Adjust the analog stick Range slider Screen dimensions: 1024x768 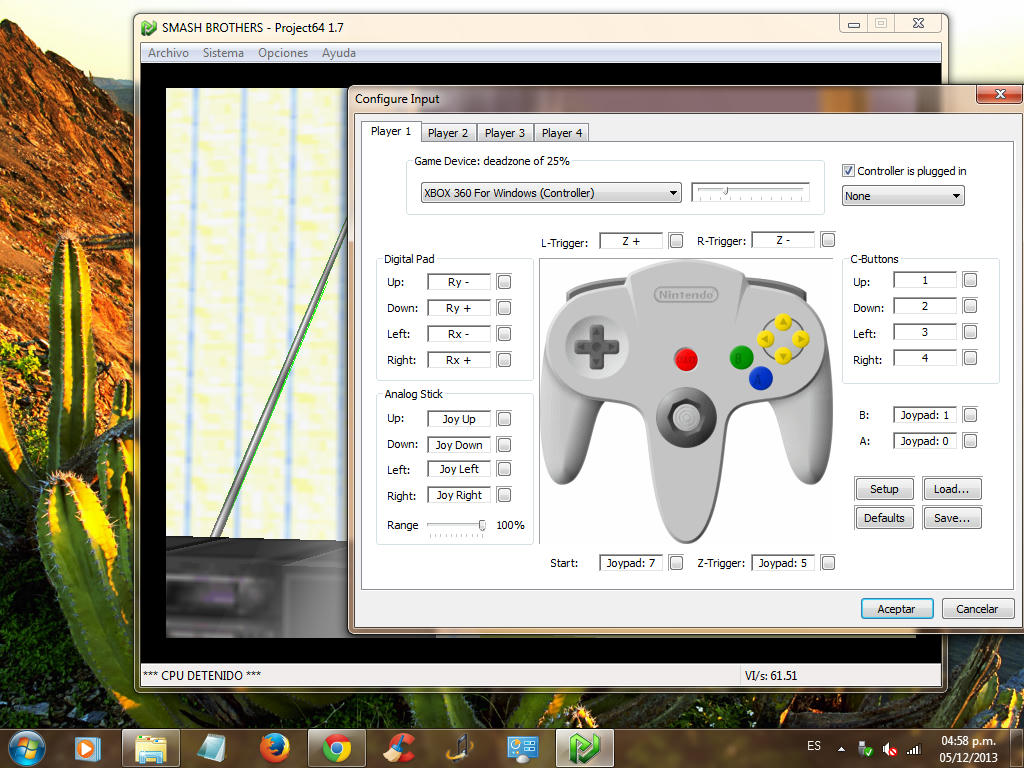coord(482,525)
